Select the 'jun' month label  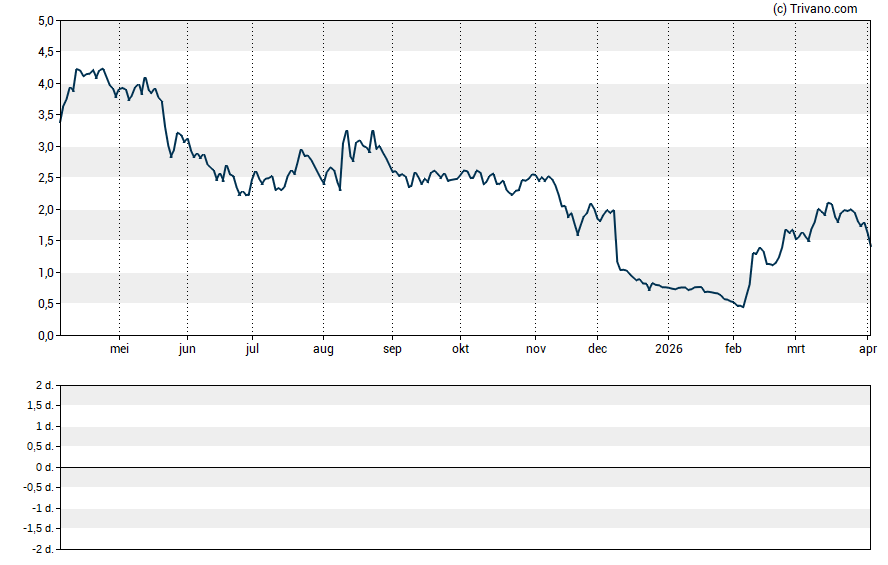(x=187, y=349)
